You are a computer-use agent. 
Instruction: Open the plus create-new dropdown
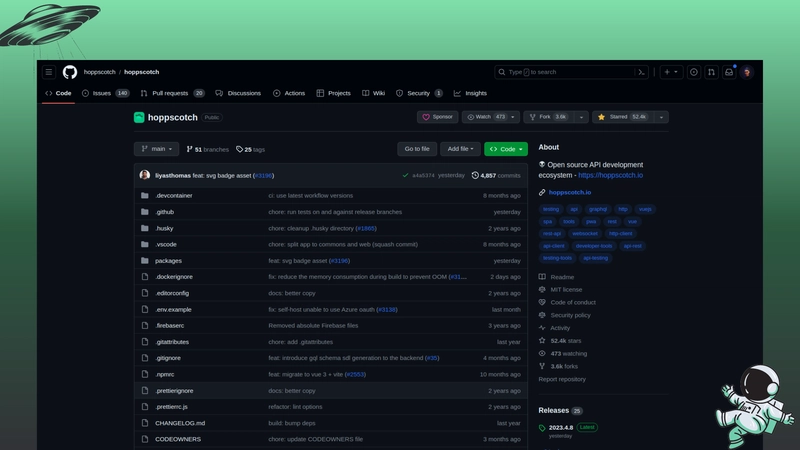point(671,72)
